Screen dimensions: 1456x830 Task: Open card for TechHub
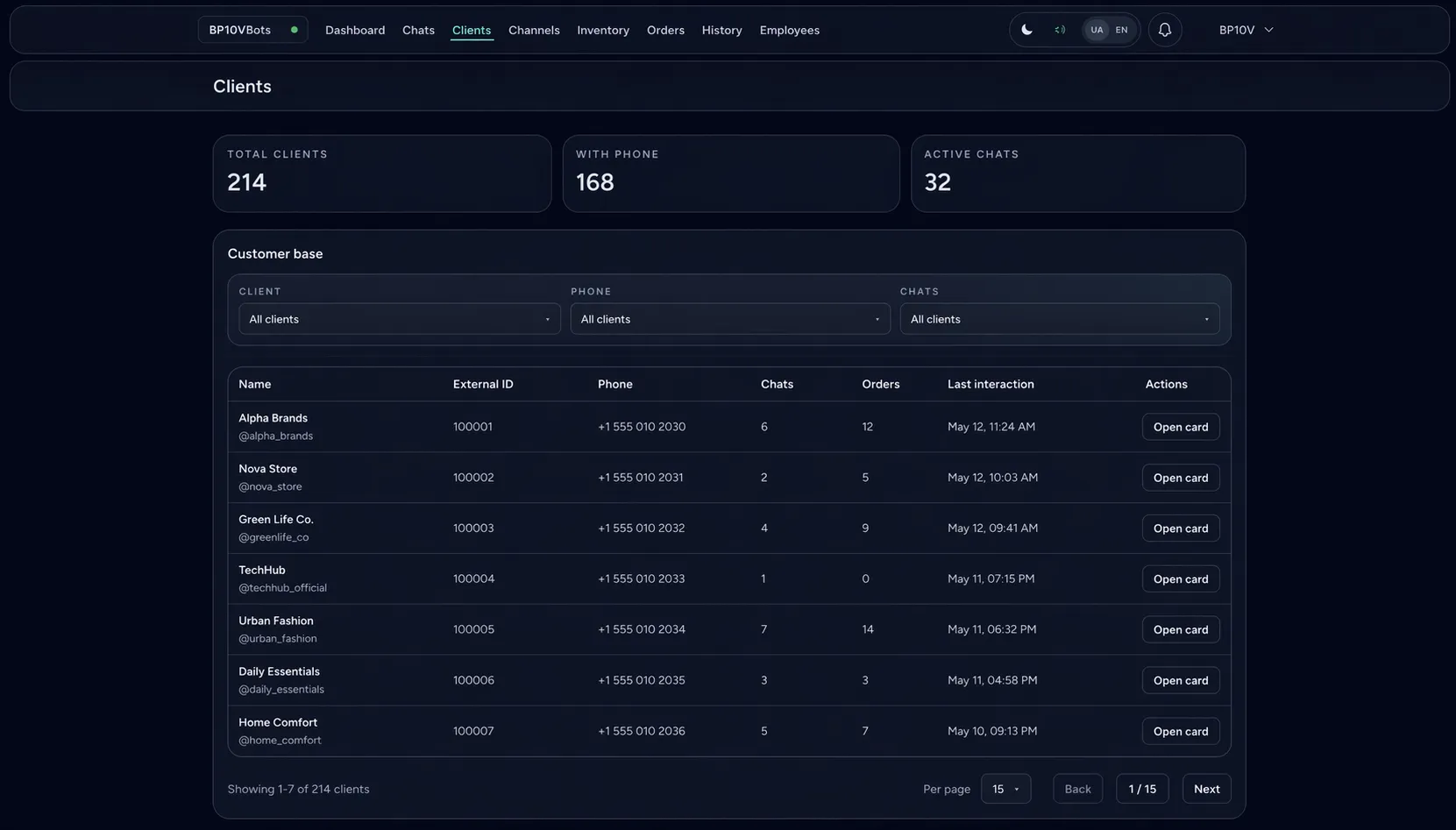tap(1181, 579)
